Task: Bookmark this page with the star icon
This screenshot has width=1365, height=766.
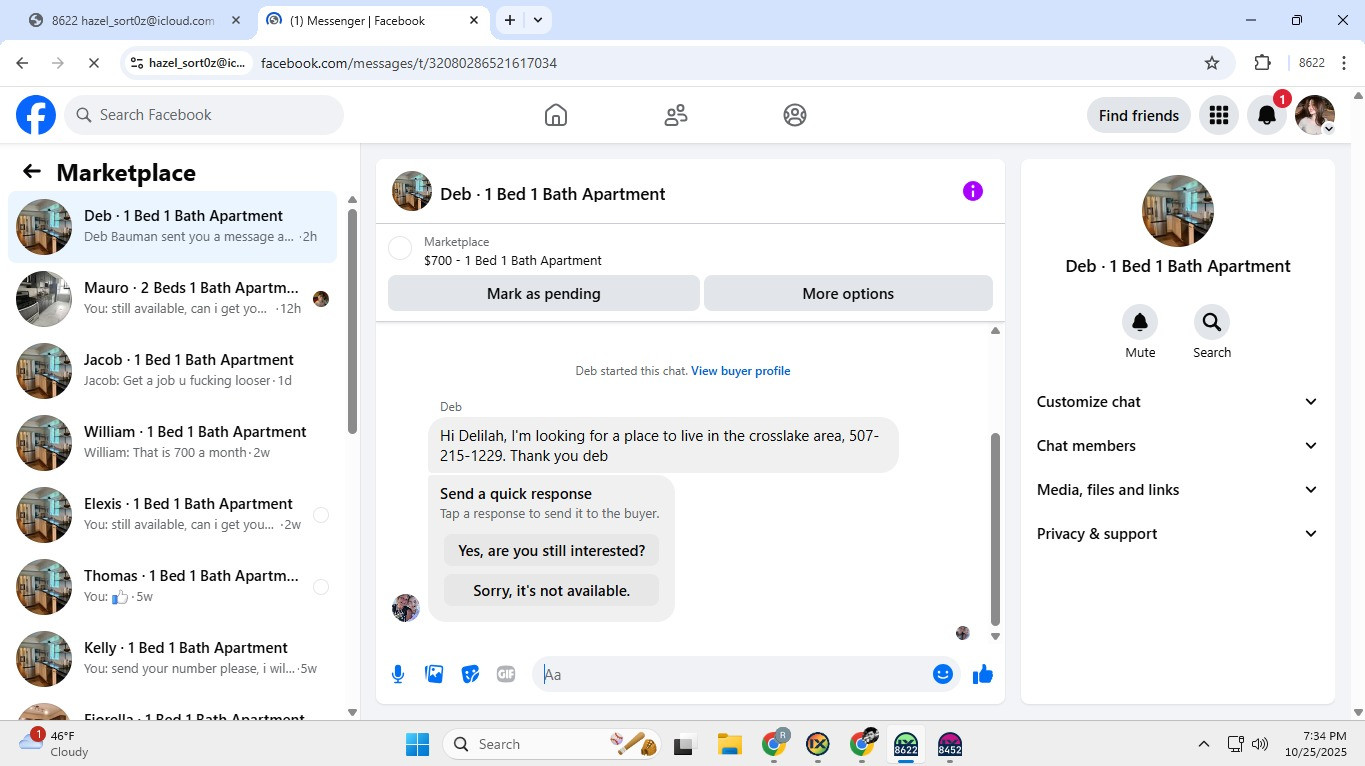Action: tap(1212, 63)
